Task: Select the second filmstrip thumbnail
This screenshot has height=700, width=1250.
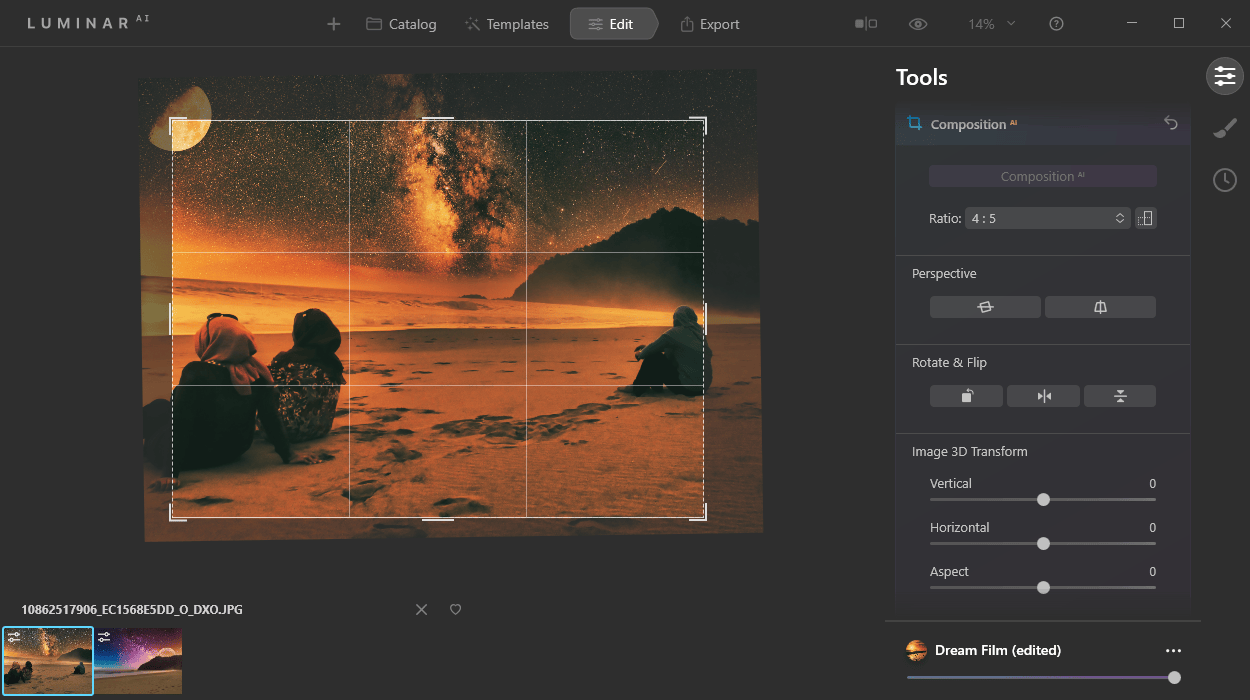Action: point(138,660)
